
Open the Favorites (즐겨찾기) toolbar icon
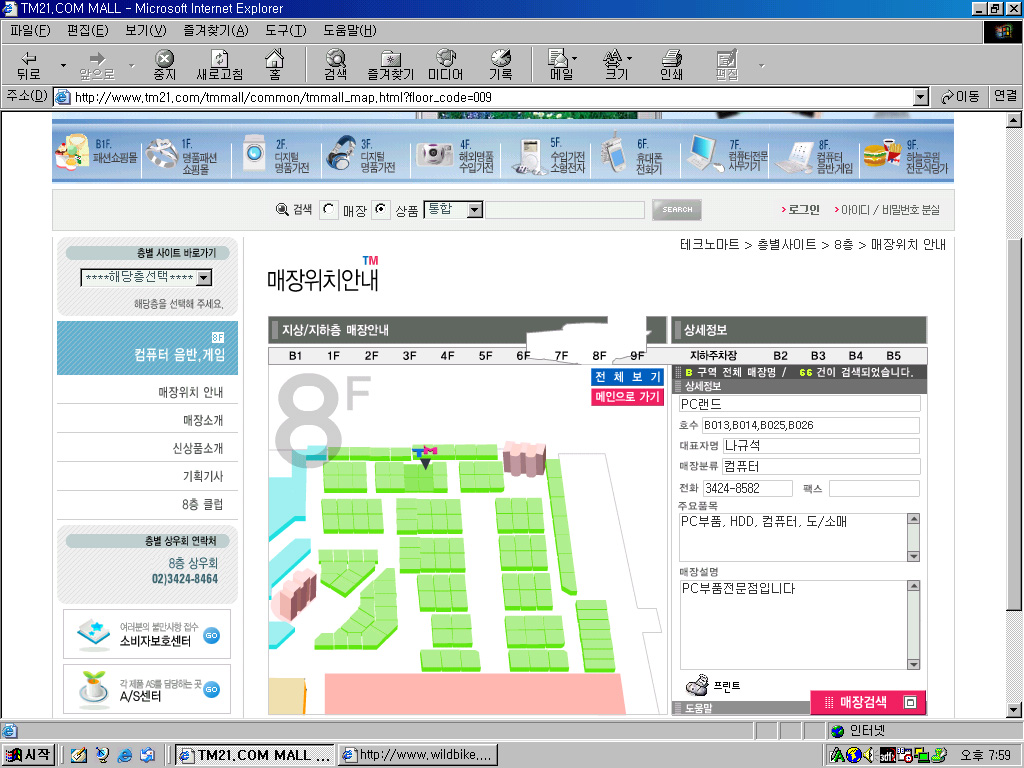391,65
